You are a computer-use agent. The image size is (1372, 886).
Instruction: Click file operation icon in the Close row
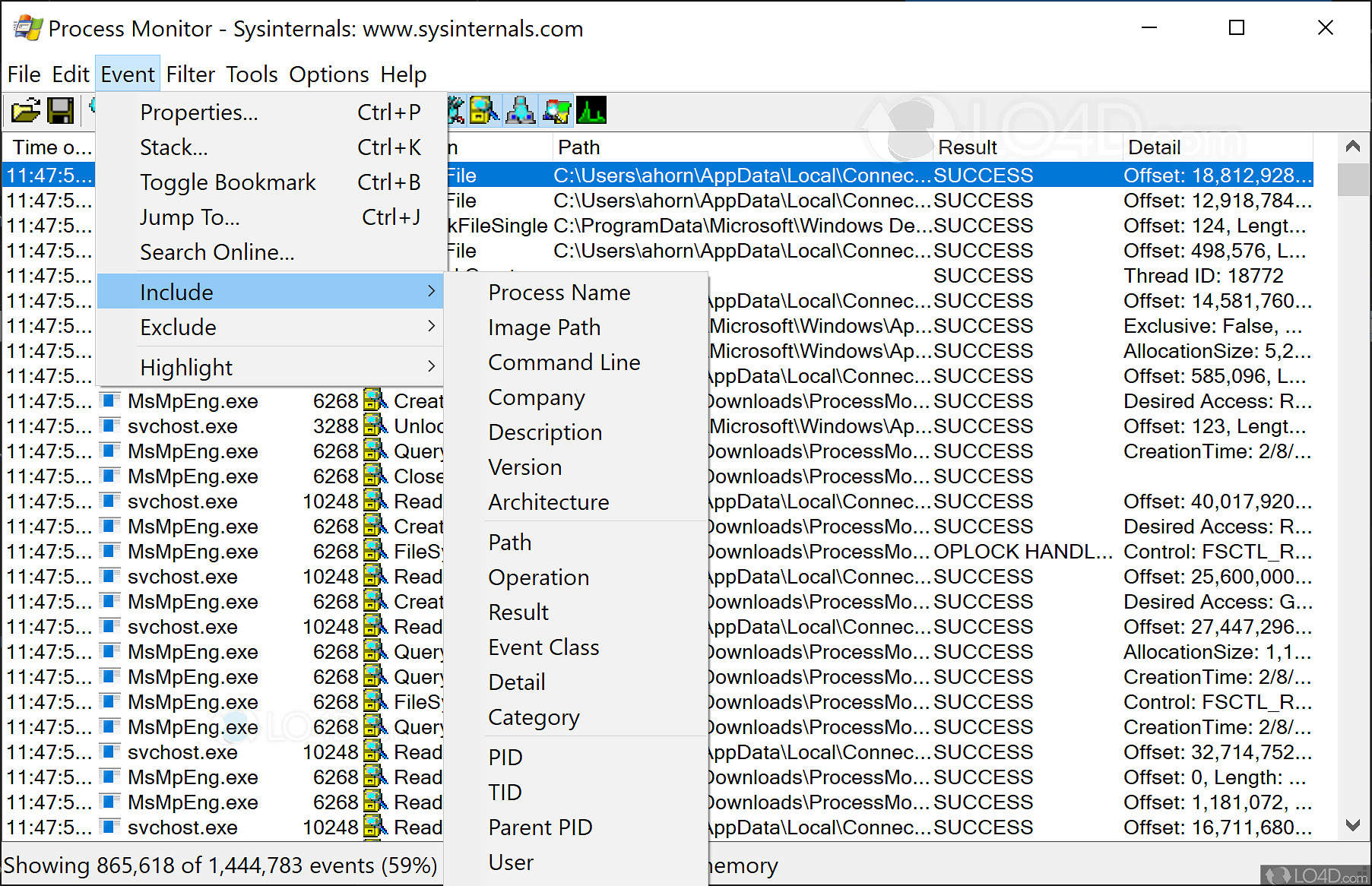pyautogui.click(x=375, y=476)
